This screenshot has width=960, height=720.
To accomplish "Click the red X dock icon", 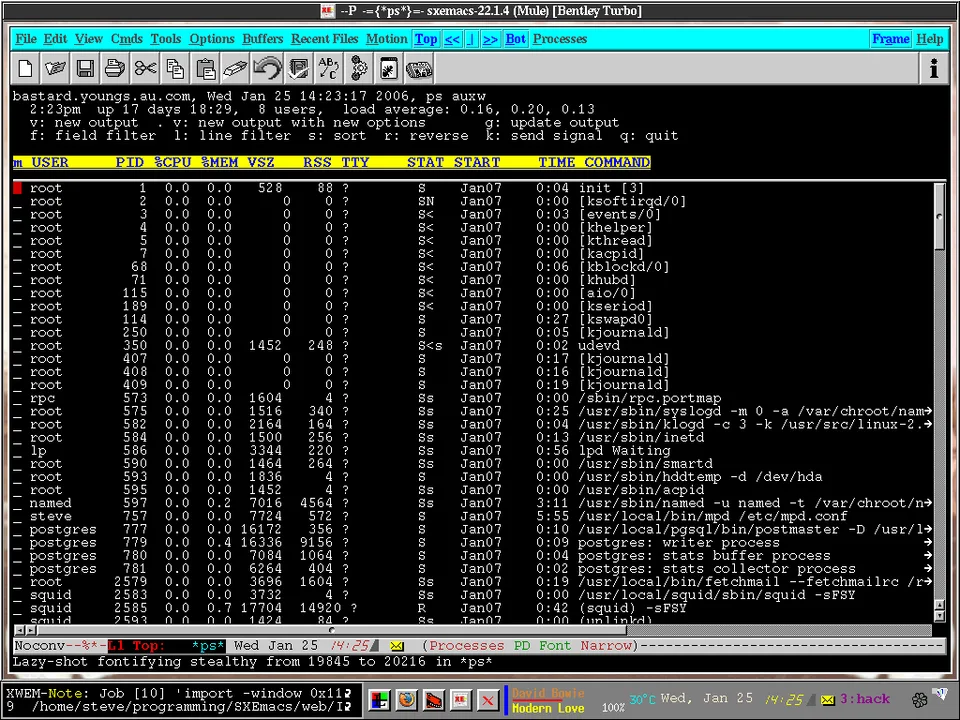I will click(488, 699).
